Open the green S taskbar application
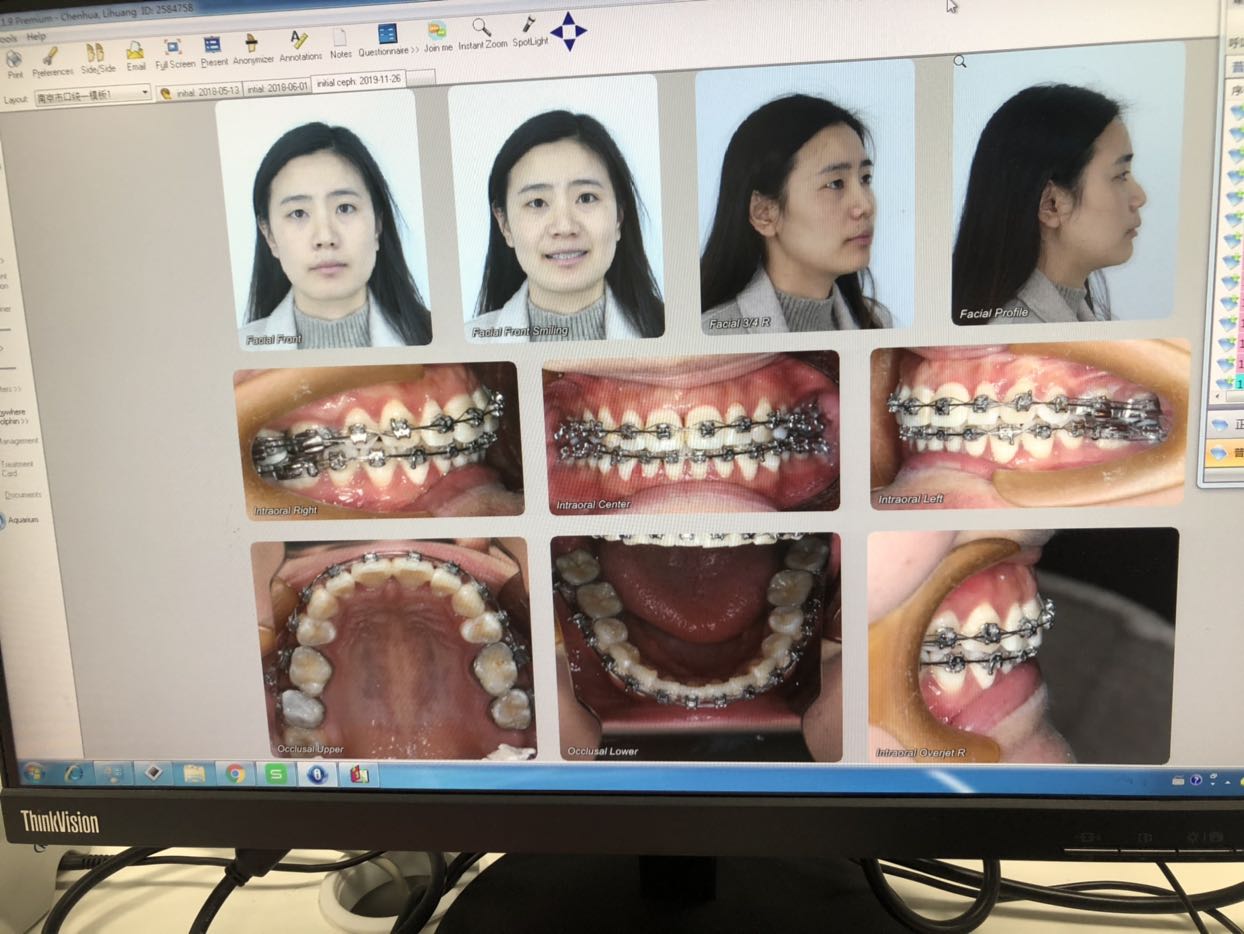The height and width of the screenshot is (934, 1244). [275, 774]
